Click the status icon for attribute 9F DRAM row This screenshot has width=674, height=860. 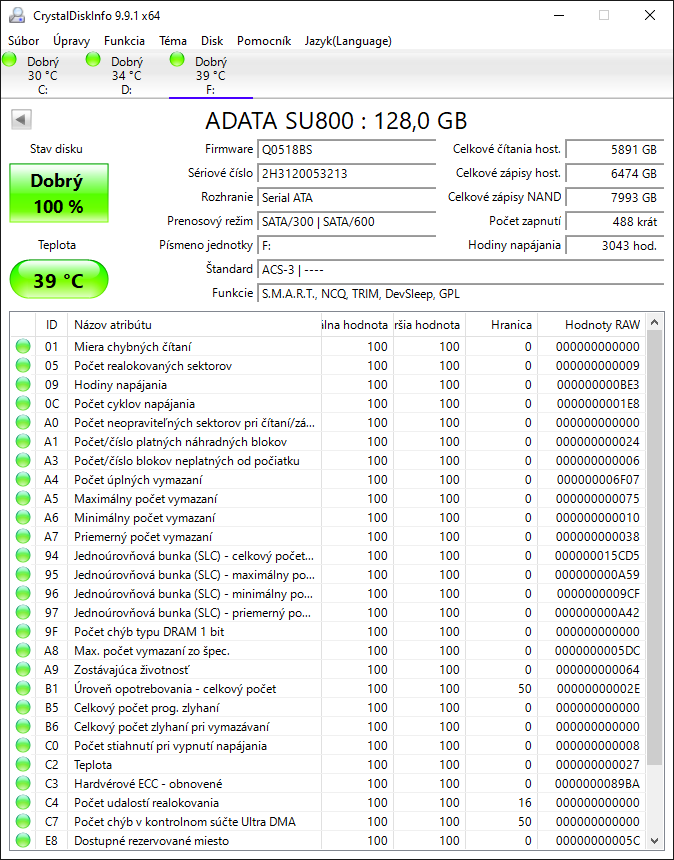(23, 632)
